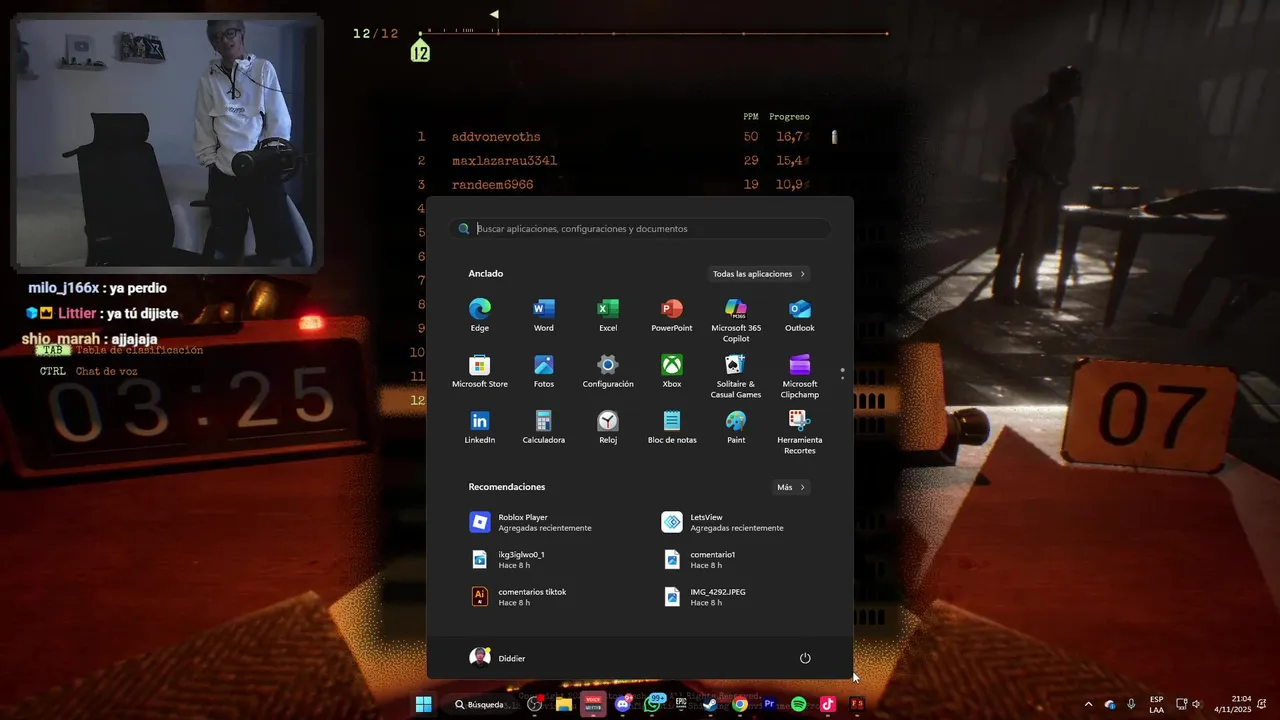Click player addvonevoths in leaderboard
The height and width of the screenshot is (720, 1280).
[x=496, y=137]
